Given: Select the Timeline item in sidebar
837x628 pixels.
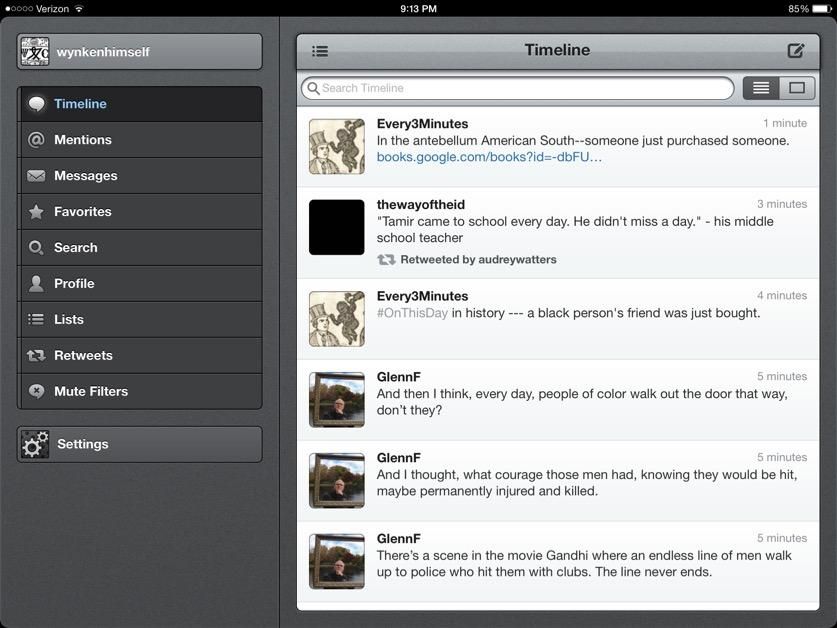Looking at the screenshot, I should 139,104.
